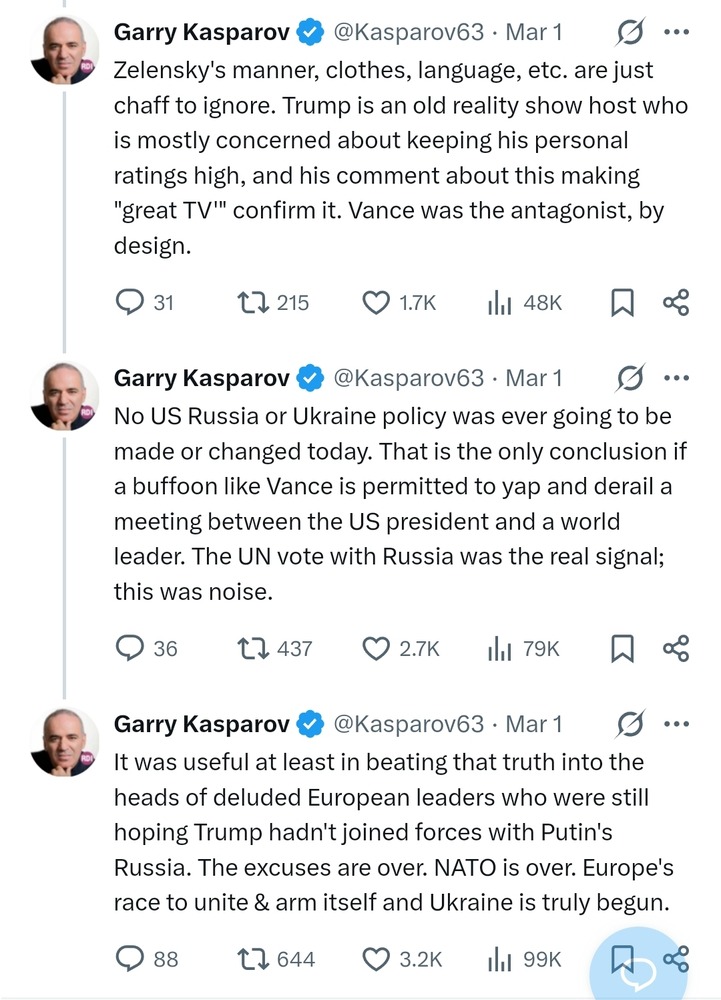Share the first tweet about Zelensky
721x1000 pixels.
[677, 303]
